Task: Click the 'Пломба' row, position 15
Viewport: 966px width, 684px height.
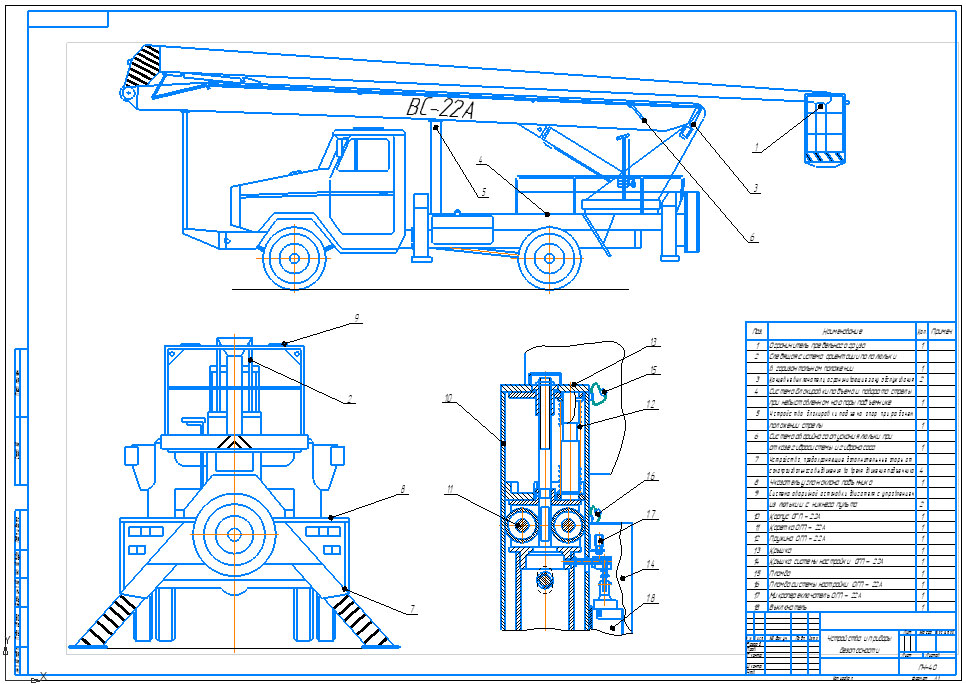Action: (x=851, y=573)
